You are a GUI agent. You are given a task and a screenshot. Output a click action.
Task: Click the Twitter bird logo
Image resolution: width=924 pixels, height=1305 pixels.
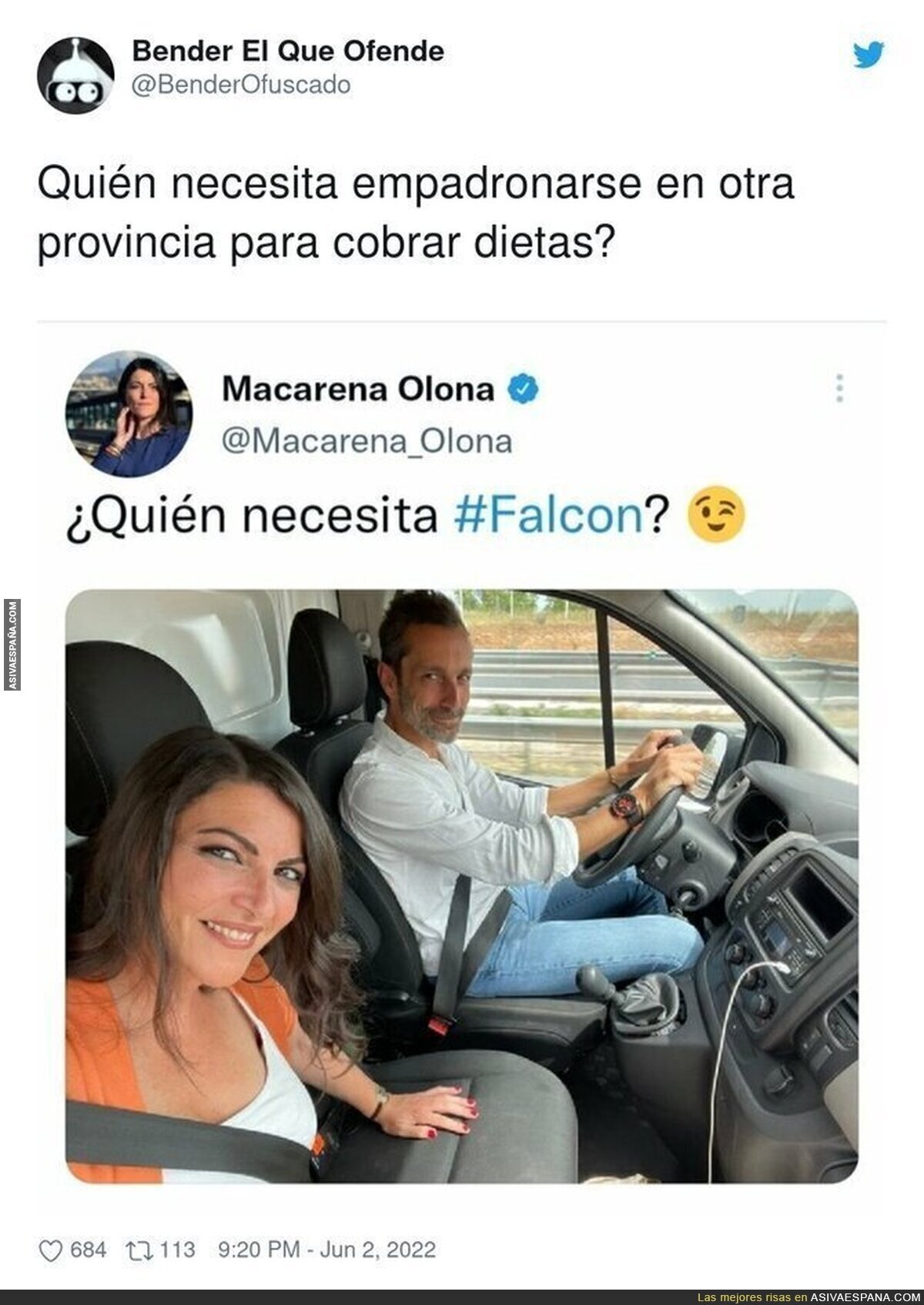point(869,54)
